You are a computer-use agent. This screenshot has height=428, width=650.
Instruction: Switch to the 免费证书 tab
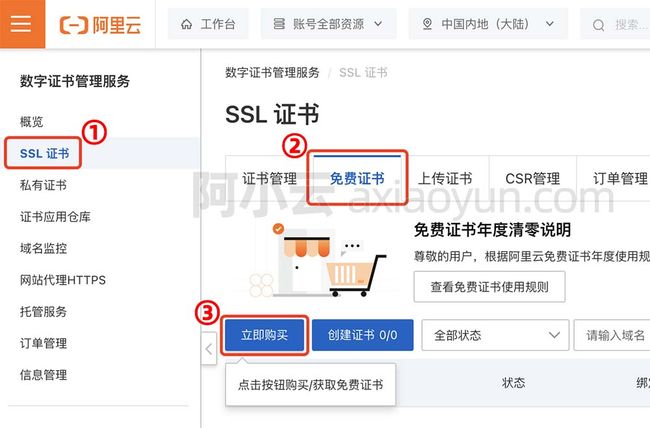[357, 178]
